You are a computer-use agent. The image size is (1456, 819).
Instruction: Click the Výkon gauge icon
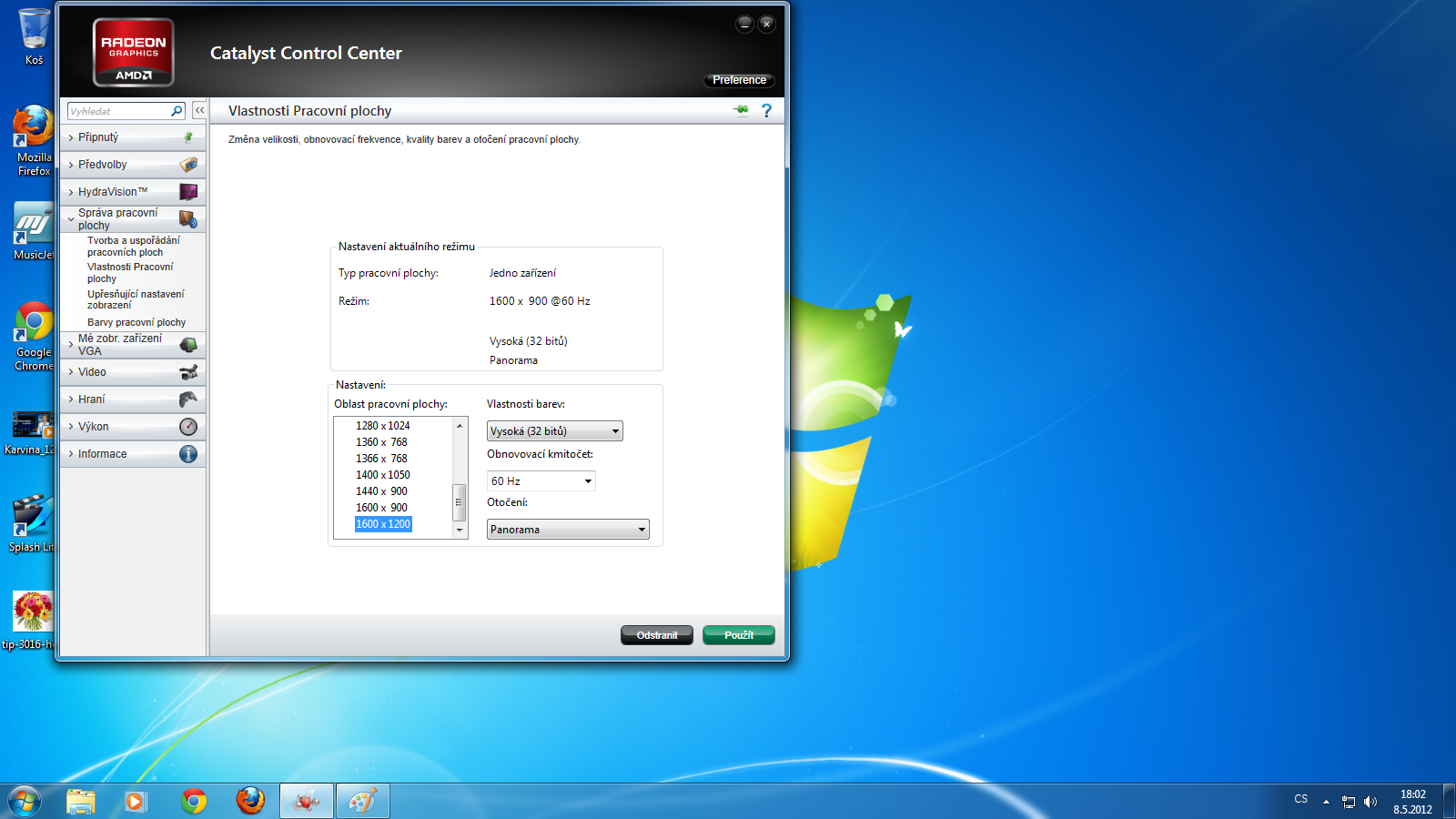coord(188,427)
